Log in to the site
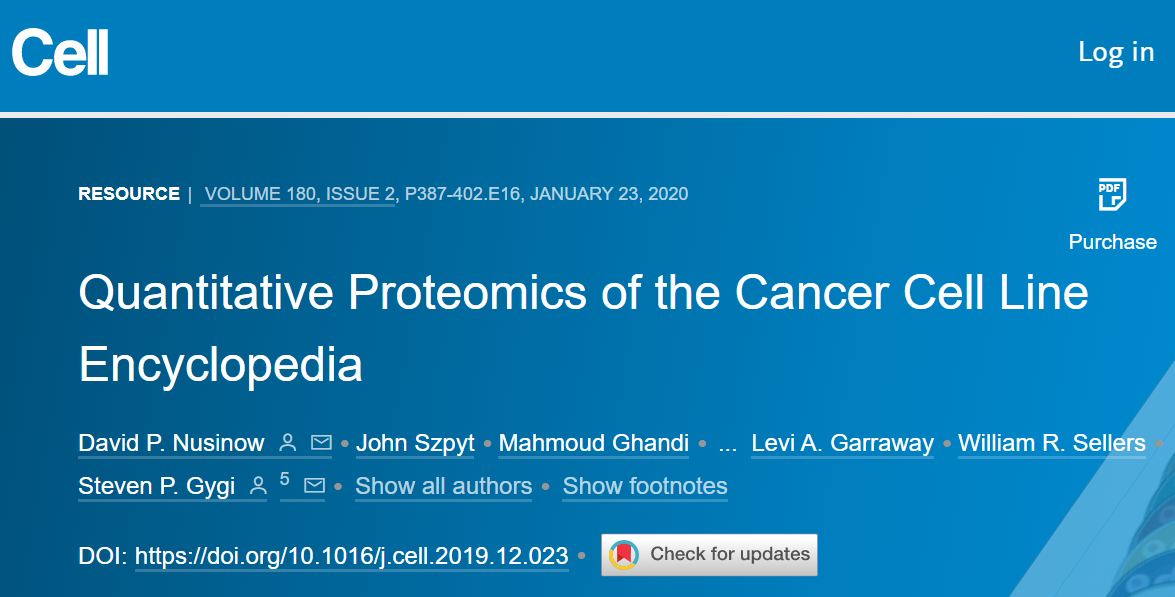 pyautogui.click(x=1116, y=52)
